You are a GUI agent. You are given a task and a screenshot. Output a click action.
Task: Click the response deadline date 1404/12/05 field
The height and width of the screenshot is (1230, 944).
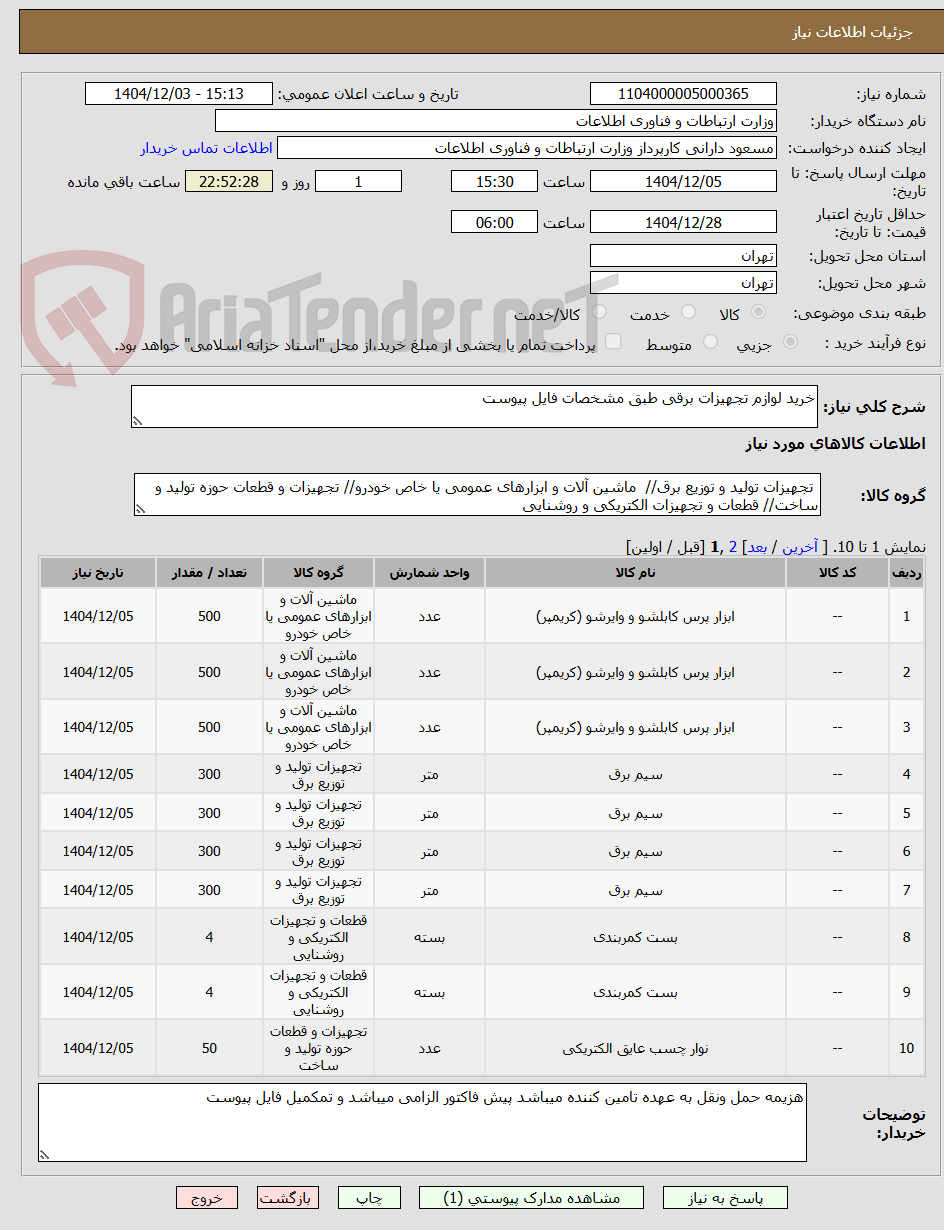coord(683,181)
